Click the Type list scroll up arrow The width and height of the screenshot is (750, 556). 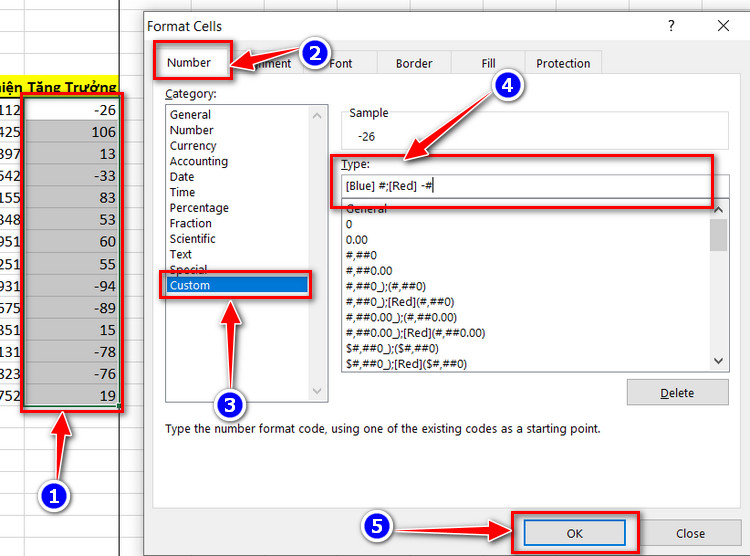point(718,210)
